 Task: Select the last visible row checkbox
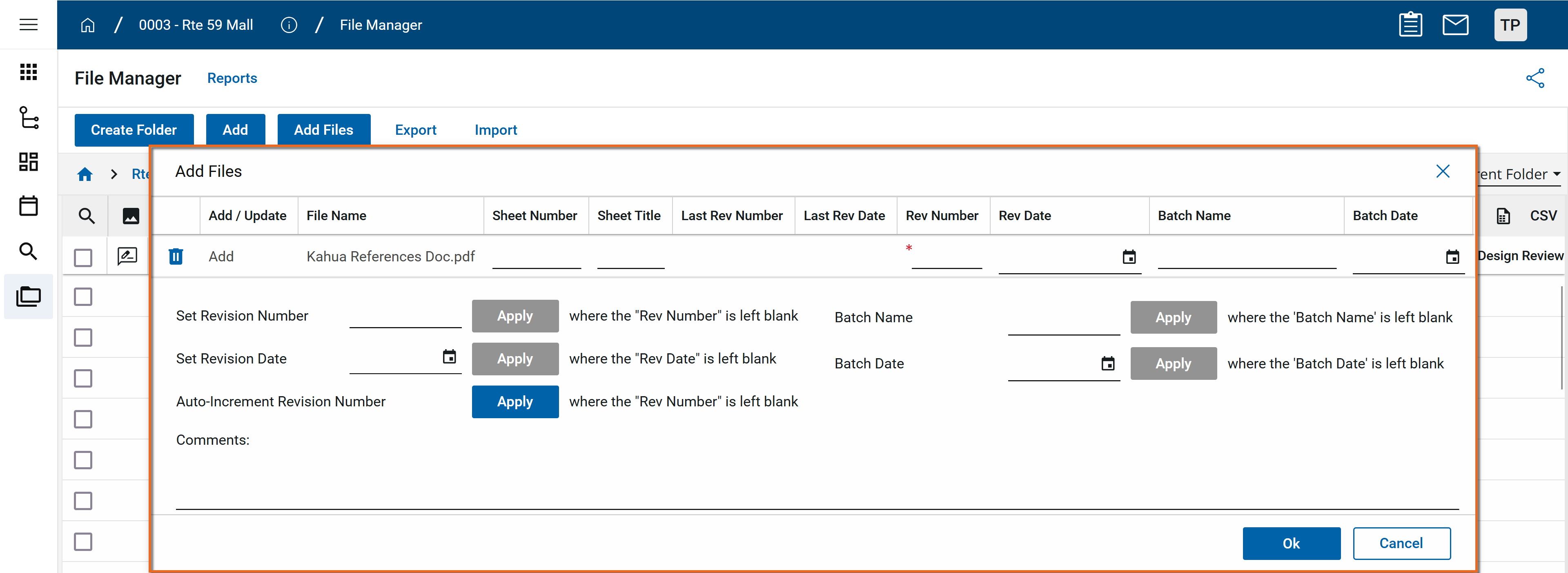[x=83, y=541]
